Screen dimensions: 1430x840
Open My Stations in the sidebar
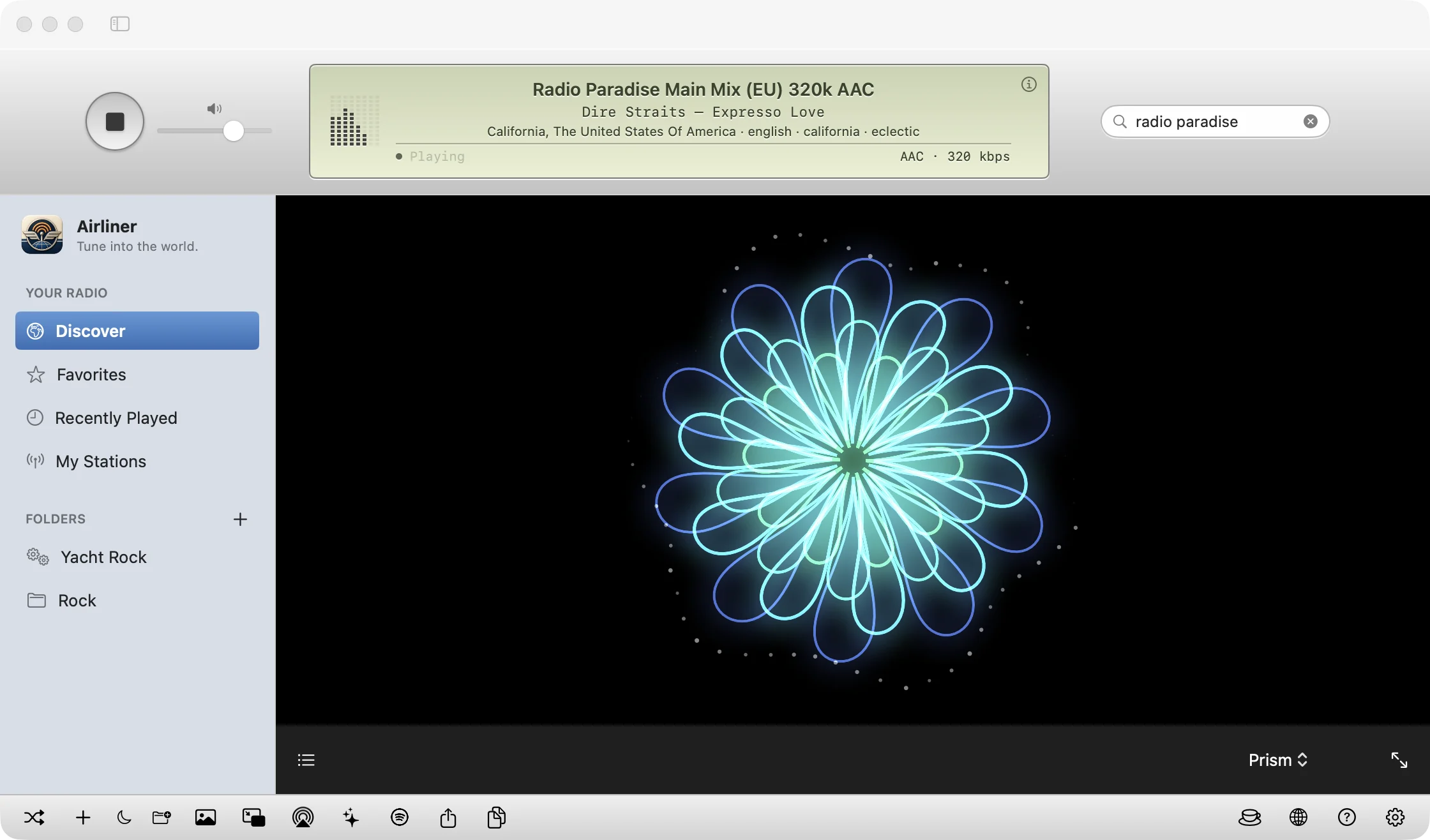point(137,461)
